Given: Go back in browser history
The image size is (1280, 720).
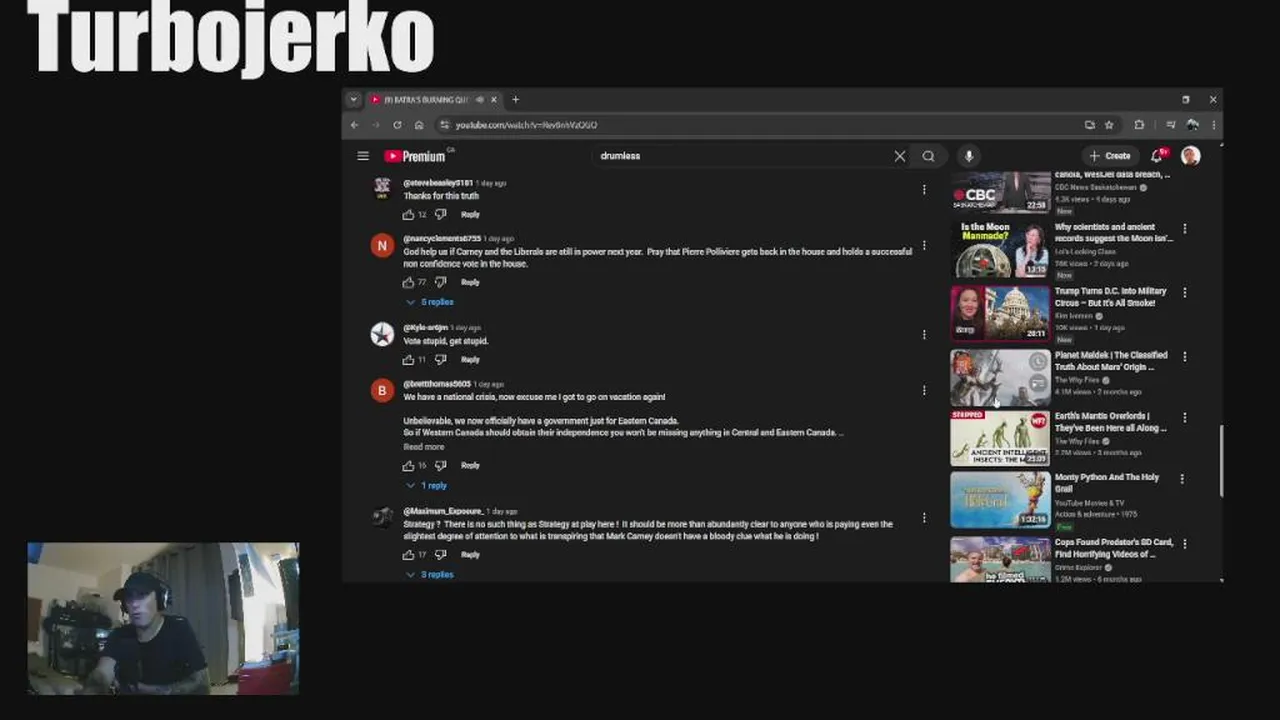Looking at the screenshot, I should pos(354,125).
